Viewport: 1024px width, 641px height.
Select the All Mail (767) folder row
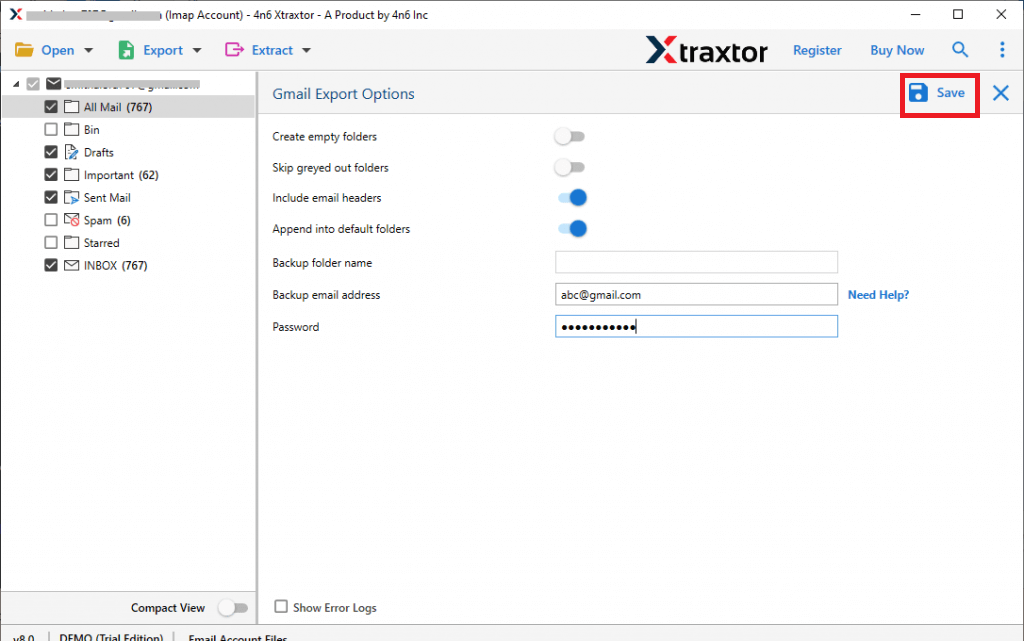point(128,107)
